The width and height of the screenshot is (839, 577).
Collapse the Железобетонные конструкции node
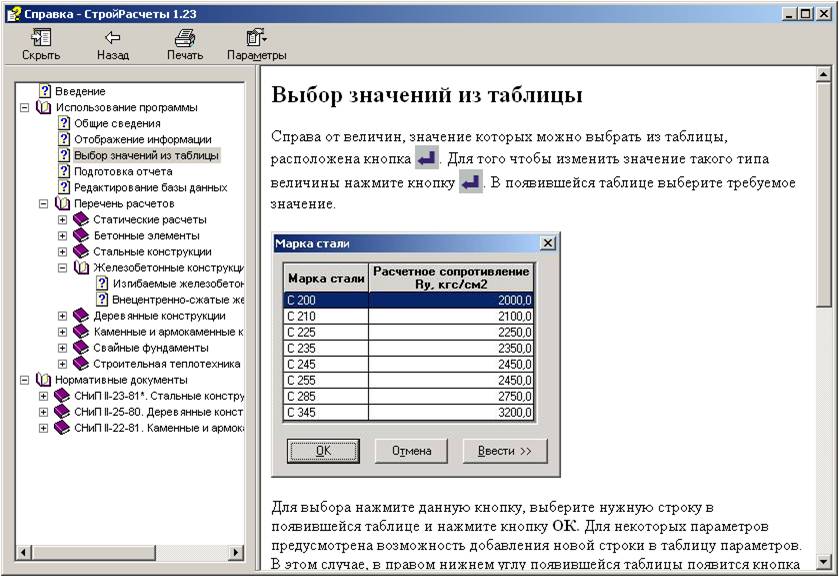tap(63, 268)
